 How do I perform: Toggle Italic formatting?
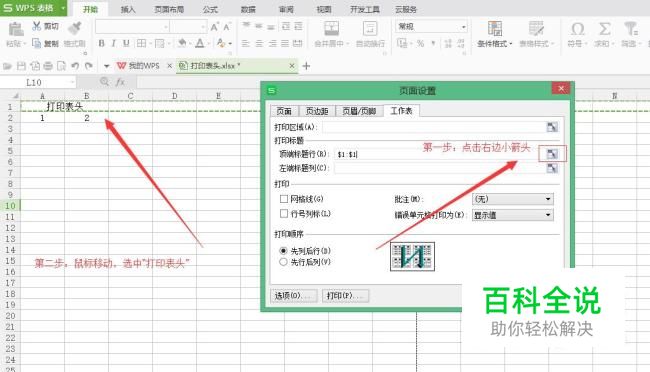(114, 43)
